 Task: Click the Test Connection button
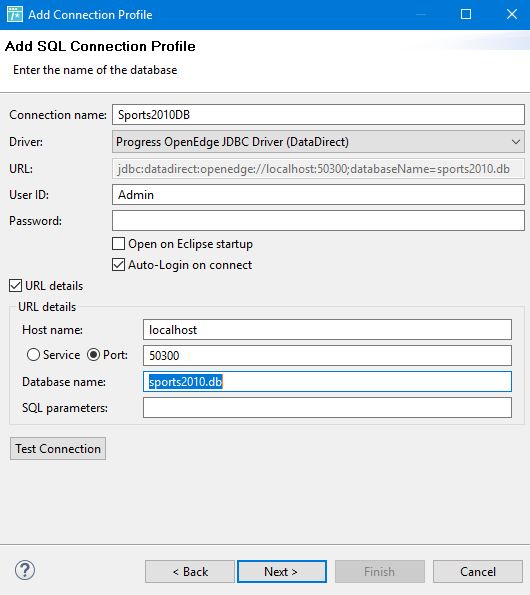[58, 449]
